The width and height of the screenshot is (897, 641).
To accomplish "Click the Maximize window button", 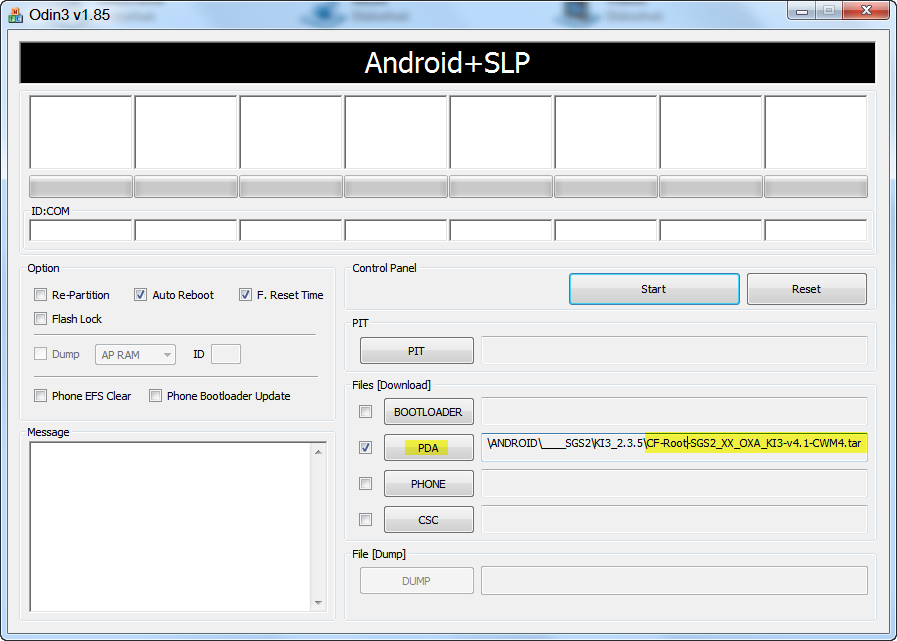I will (x=828, y=11).
